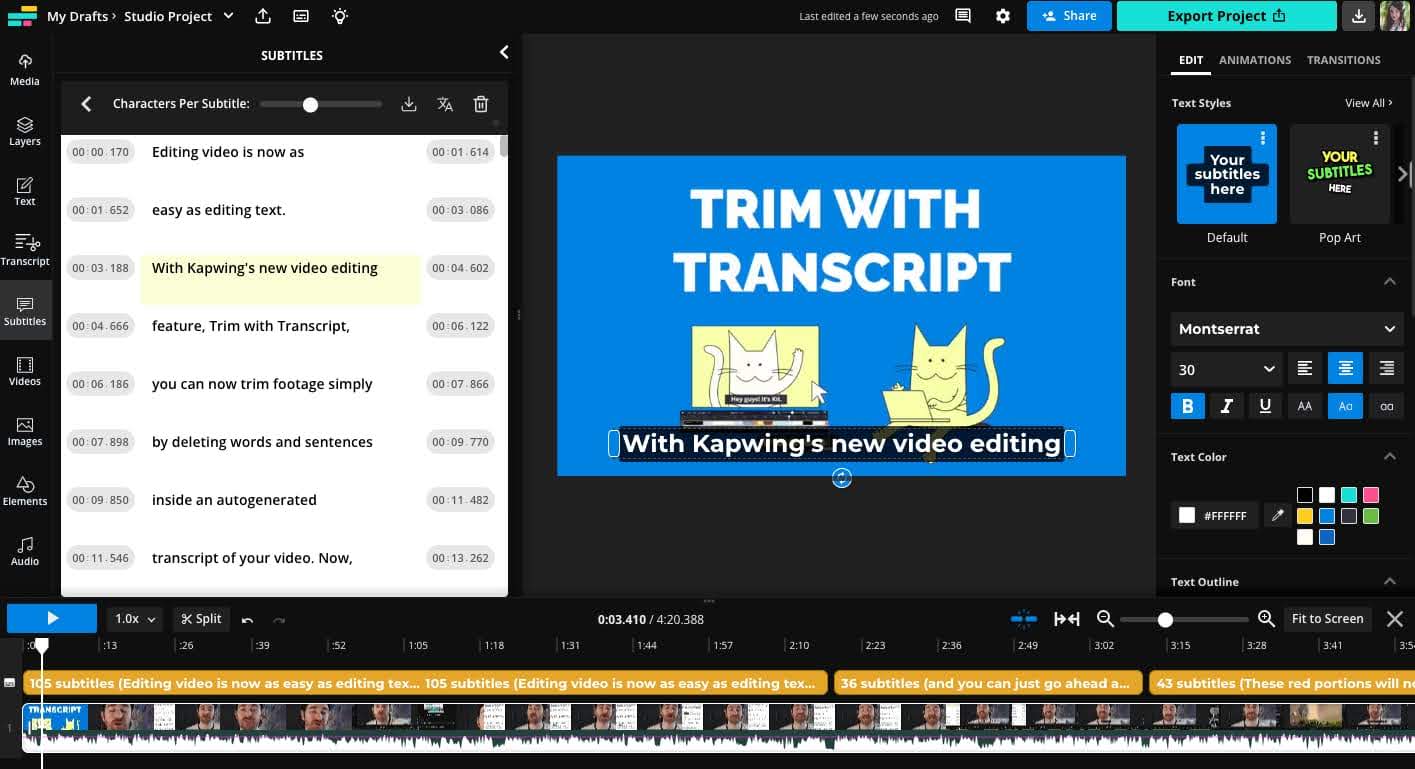Screen dimensions: 1415x769
Task: Click the Share button
Action: [1068, 16]
